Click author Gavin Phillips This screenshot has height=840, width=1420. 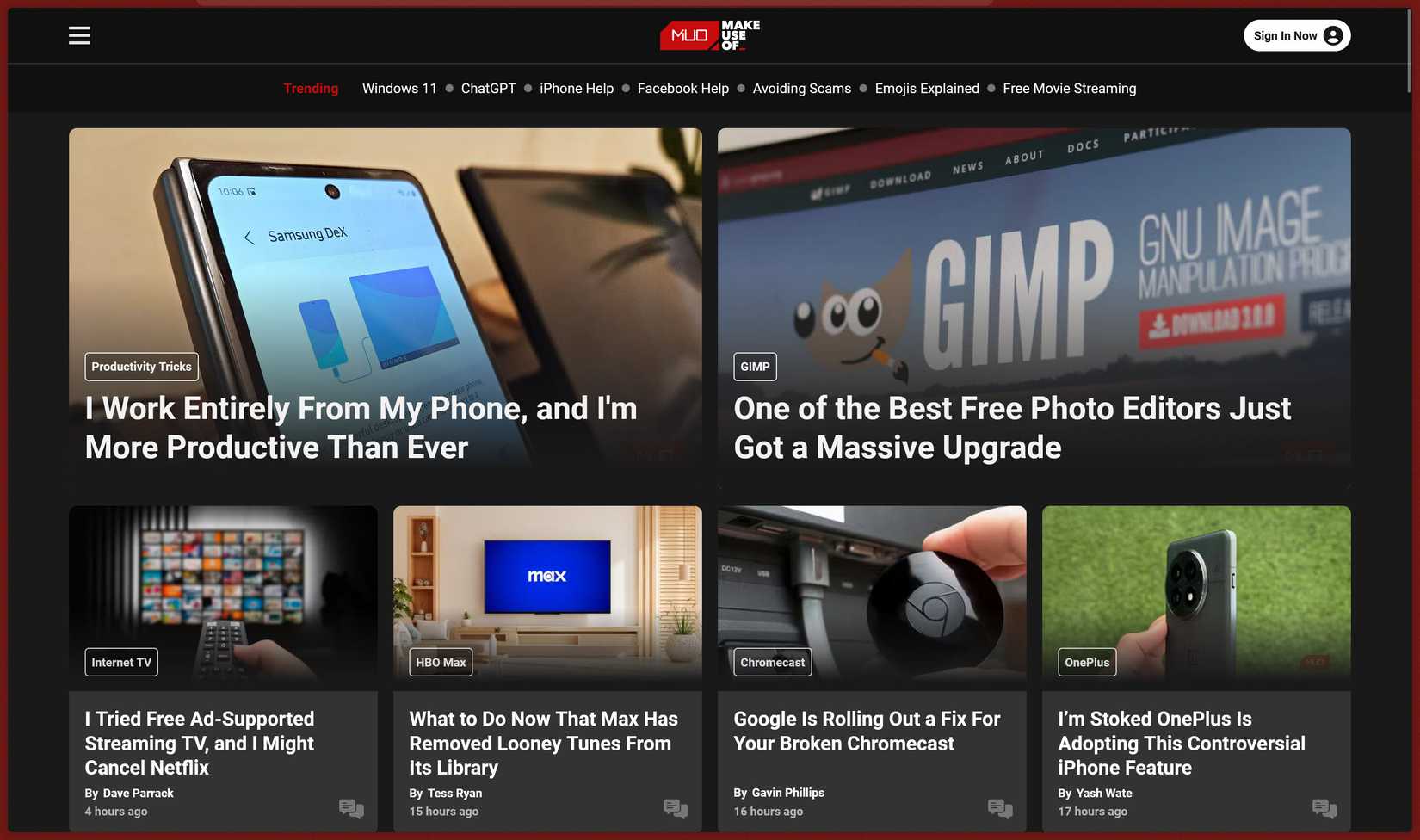pos(788,793)
